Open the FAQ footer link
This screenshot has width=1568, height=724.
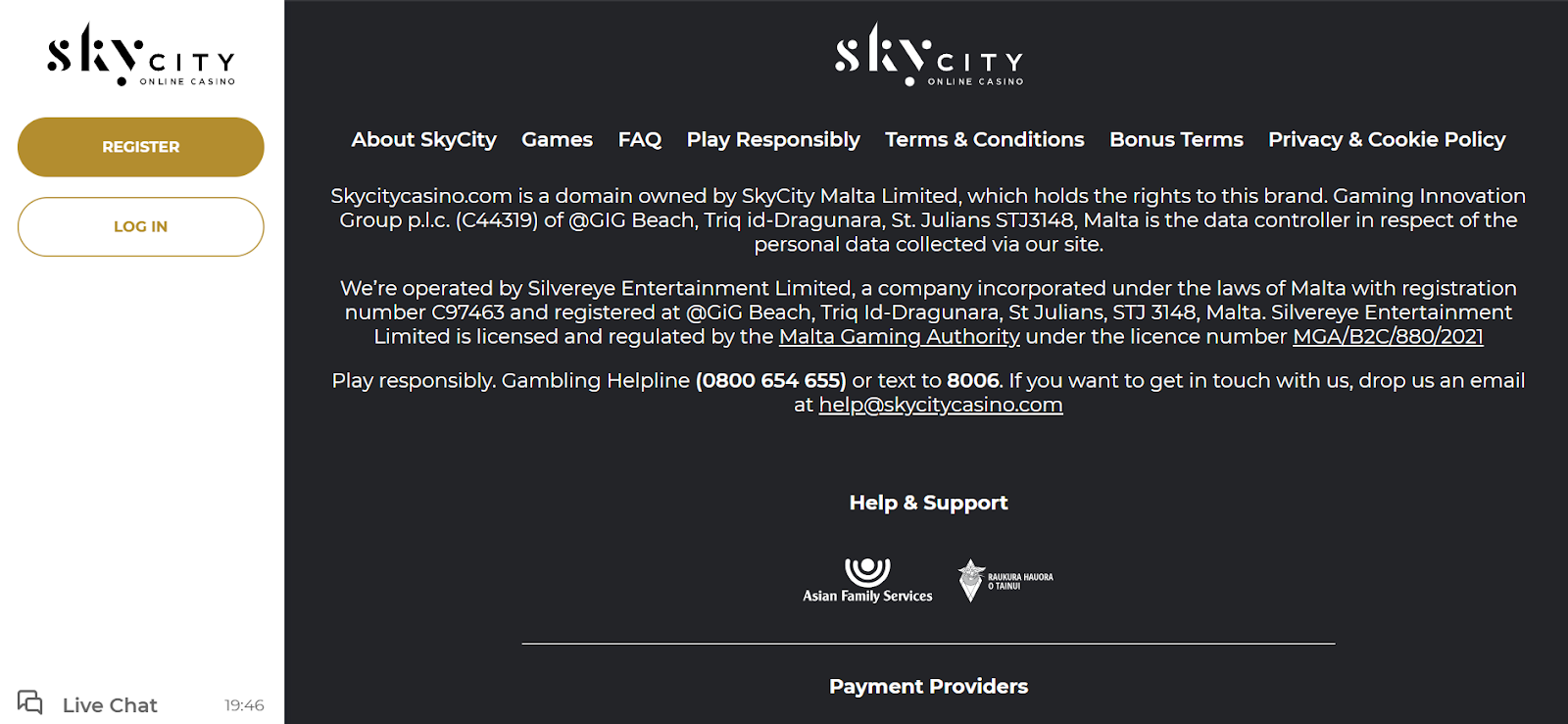[639, 140]
